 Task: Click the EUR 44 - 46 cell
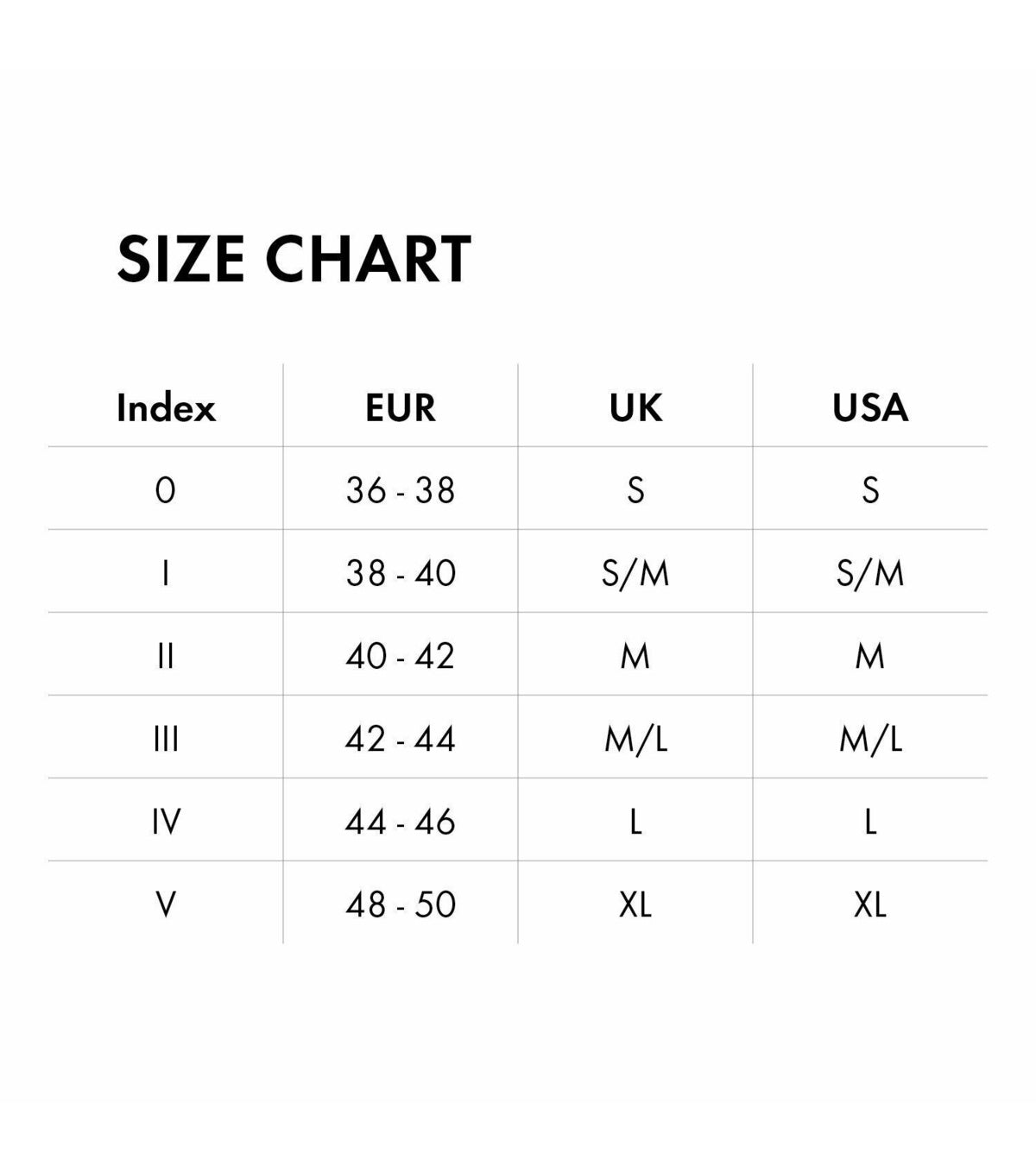click(x=401, y=822)
